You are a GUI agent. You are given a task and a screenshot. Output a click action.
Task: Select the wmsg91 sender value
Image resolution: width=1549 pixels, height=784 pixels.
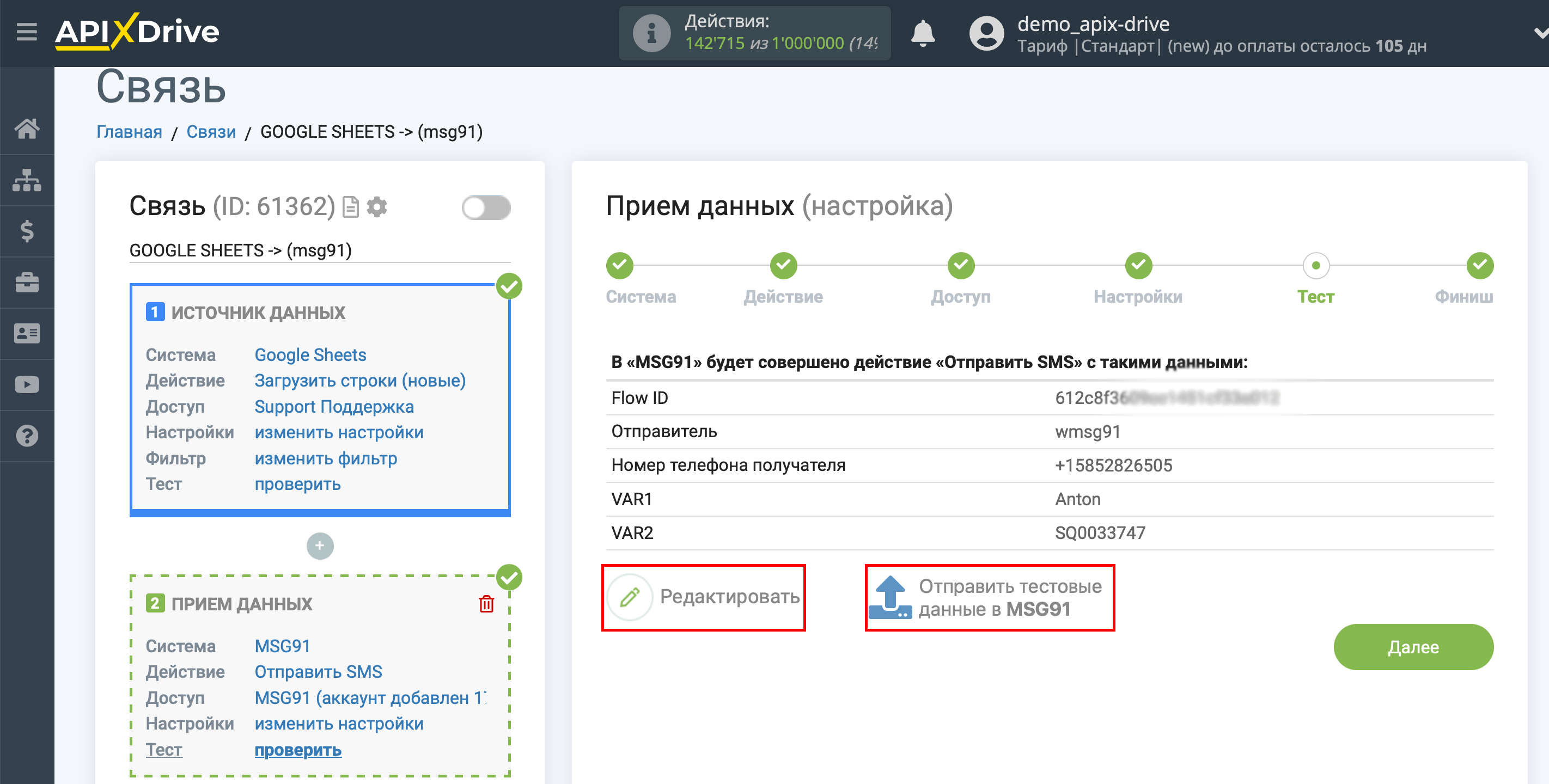click(x=1088, y=431)
